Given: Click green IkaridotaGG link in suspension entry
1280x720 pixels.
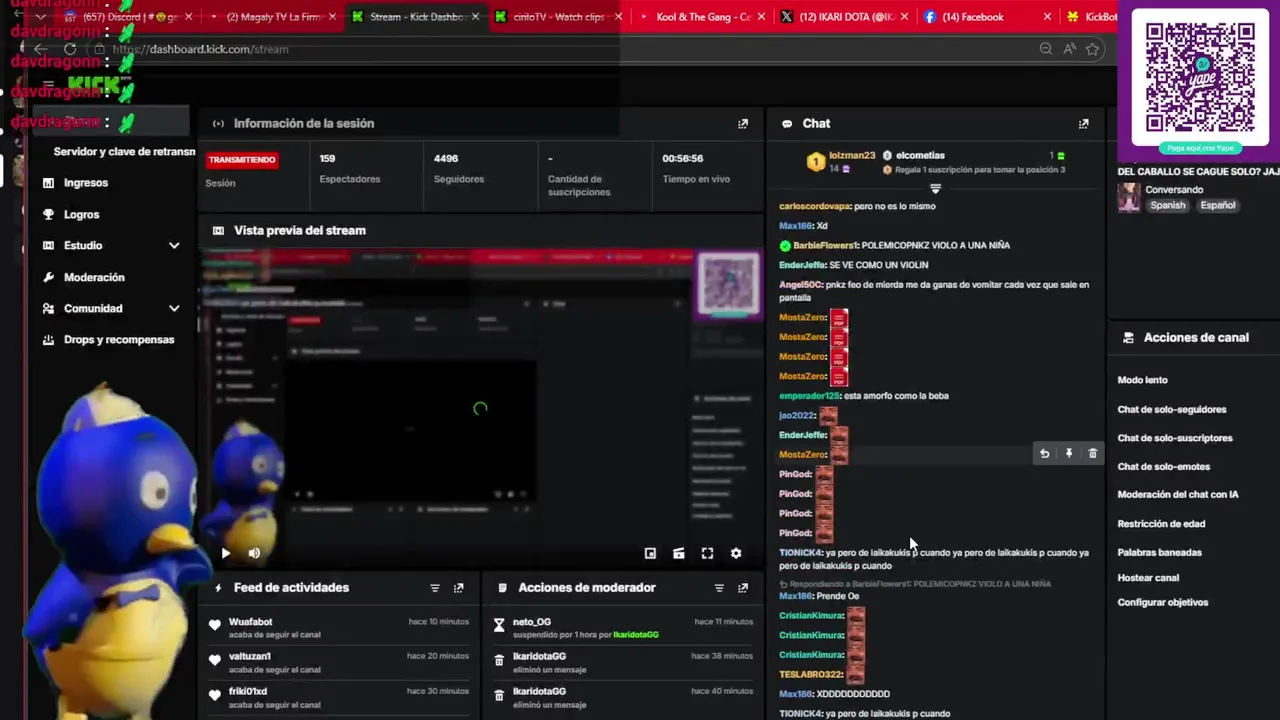Looking at the screenshot, I should pyautogui.click(x=636, y=635).
